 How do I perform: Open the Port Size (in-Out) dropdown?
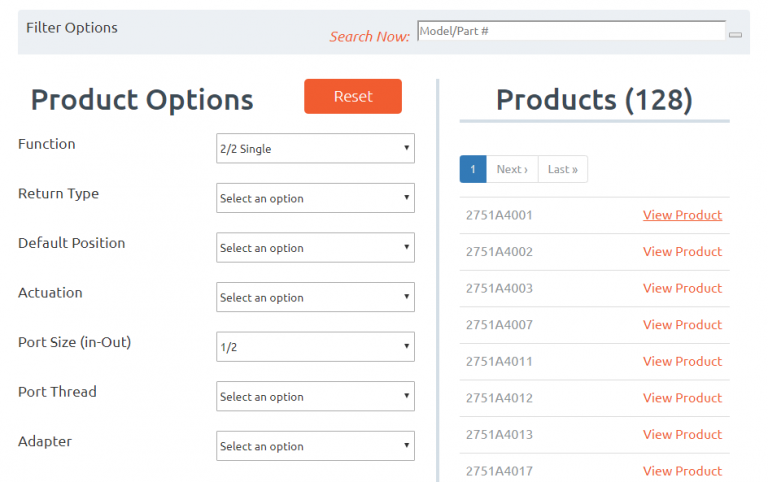point(315,347)
